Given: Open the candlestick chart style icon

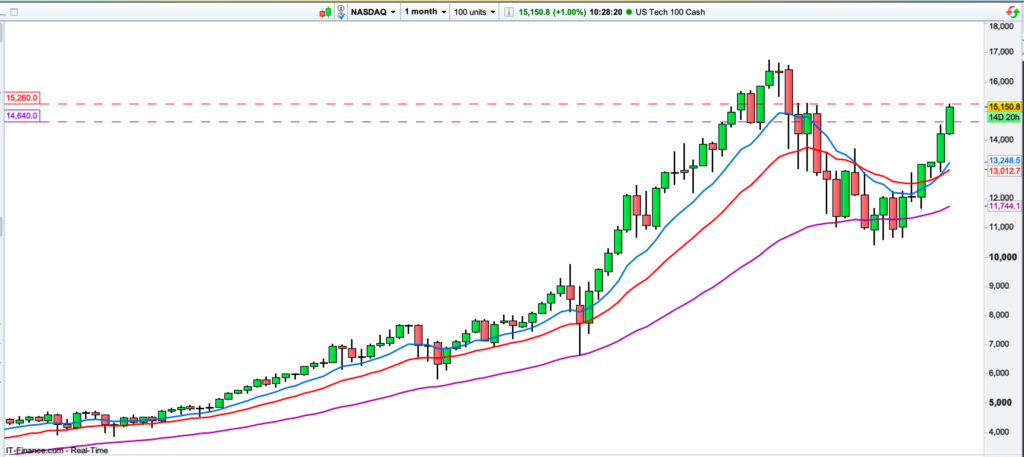Looking at the screenshot, I should point(326,11).
